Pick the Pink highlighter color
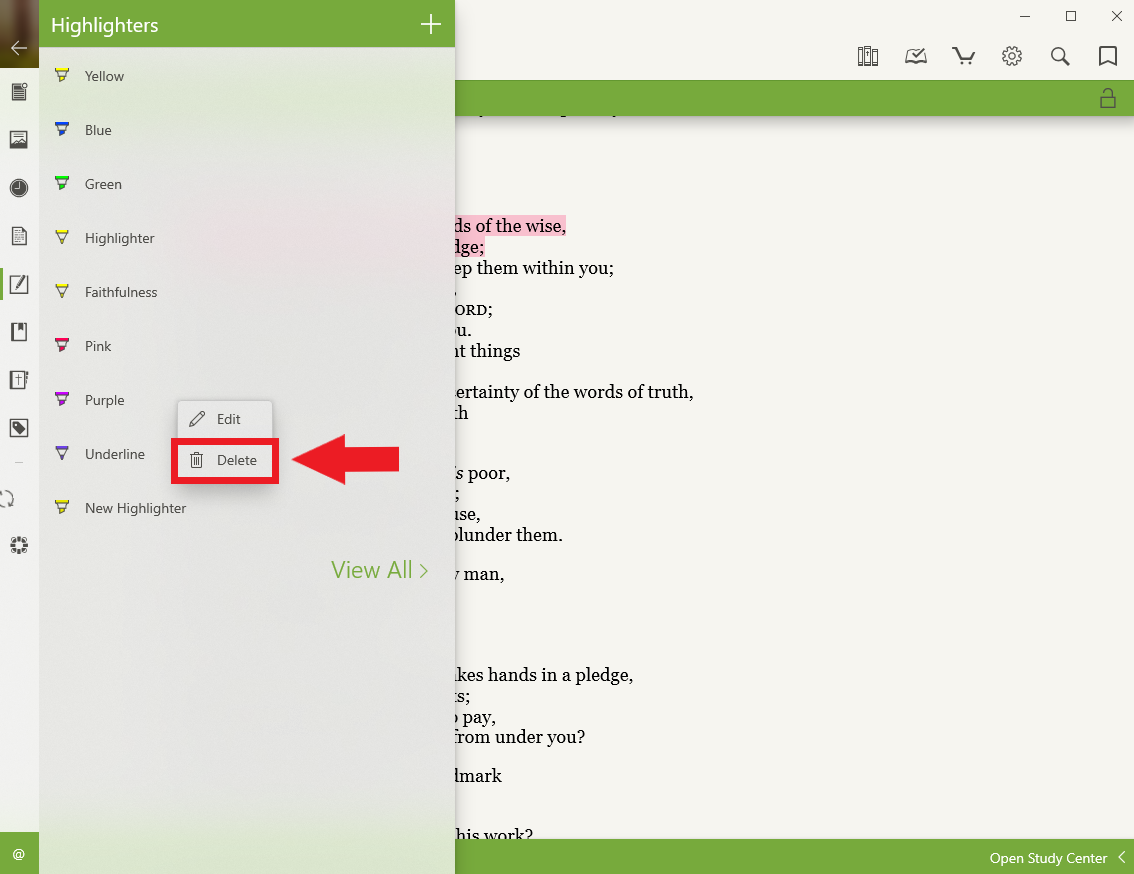The image size is (1134, 874). coord(98,346)
